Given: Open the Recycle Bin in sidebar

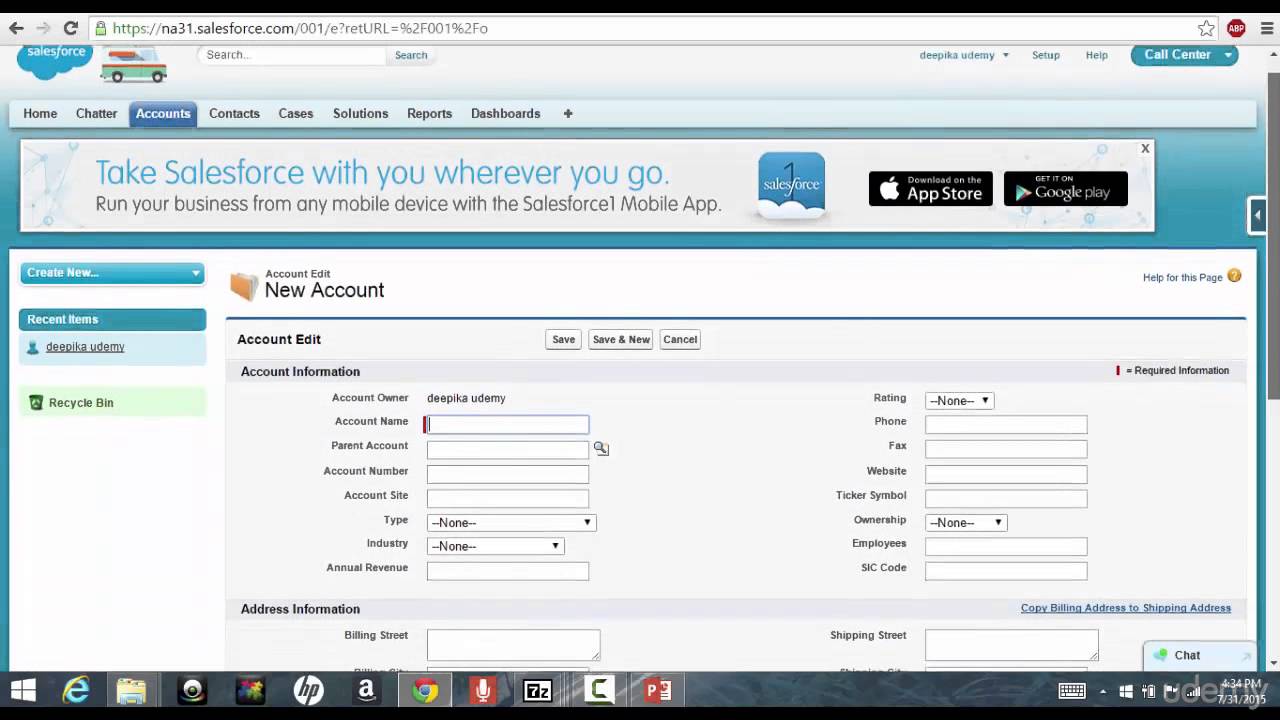Looking at the screenshot, I should click(x=81, y=403).
